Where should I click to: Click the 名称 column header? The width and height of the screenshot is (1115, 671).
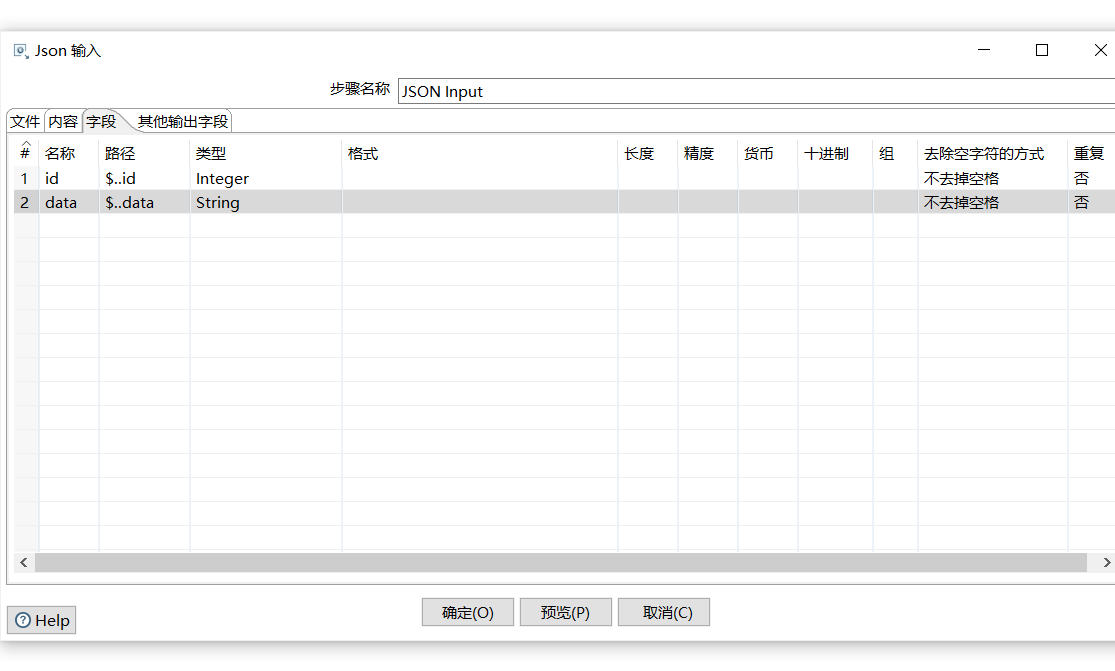(69, 153)
